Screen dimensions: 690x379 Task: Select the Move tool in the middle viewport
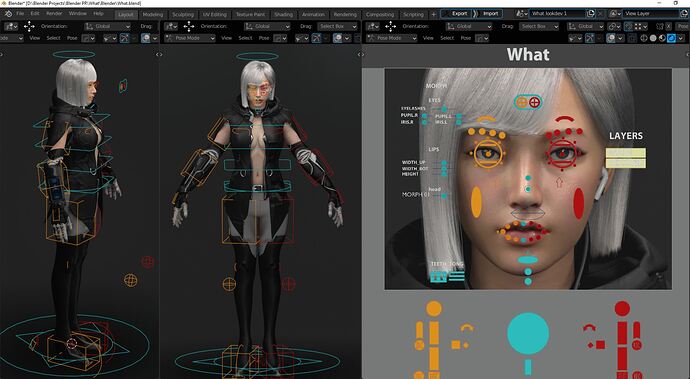click(x=189, y=26)
